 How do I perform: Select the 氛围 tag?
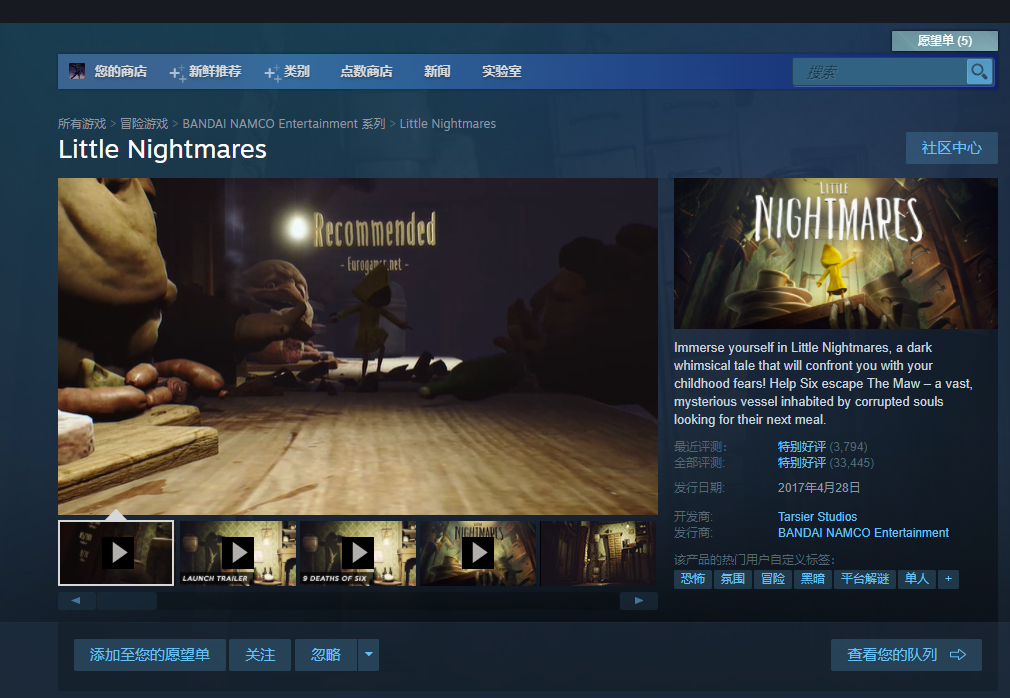732,579
